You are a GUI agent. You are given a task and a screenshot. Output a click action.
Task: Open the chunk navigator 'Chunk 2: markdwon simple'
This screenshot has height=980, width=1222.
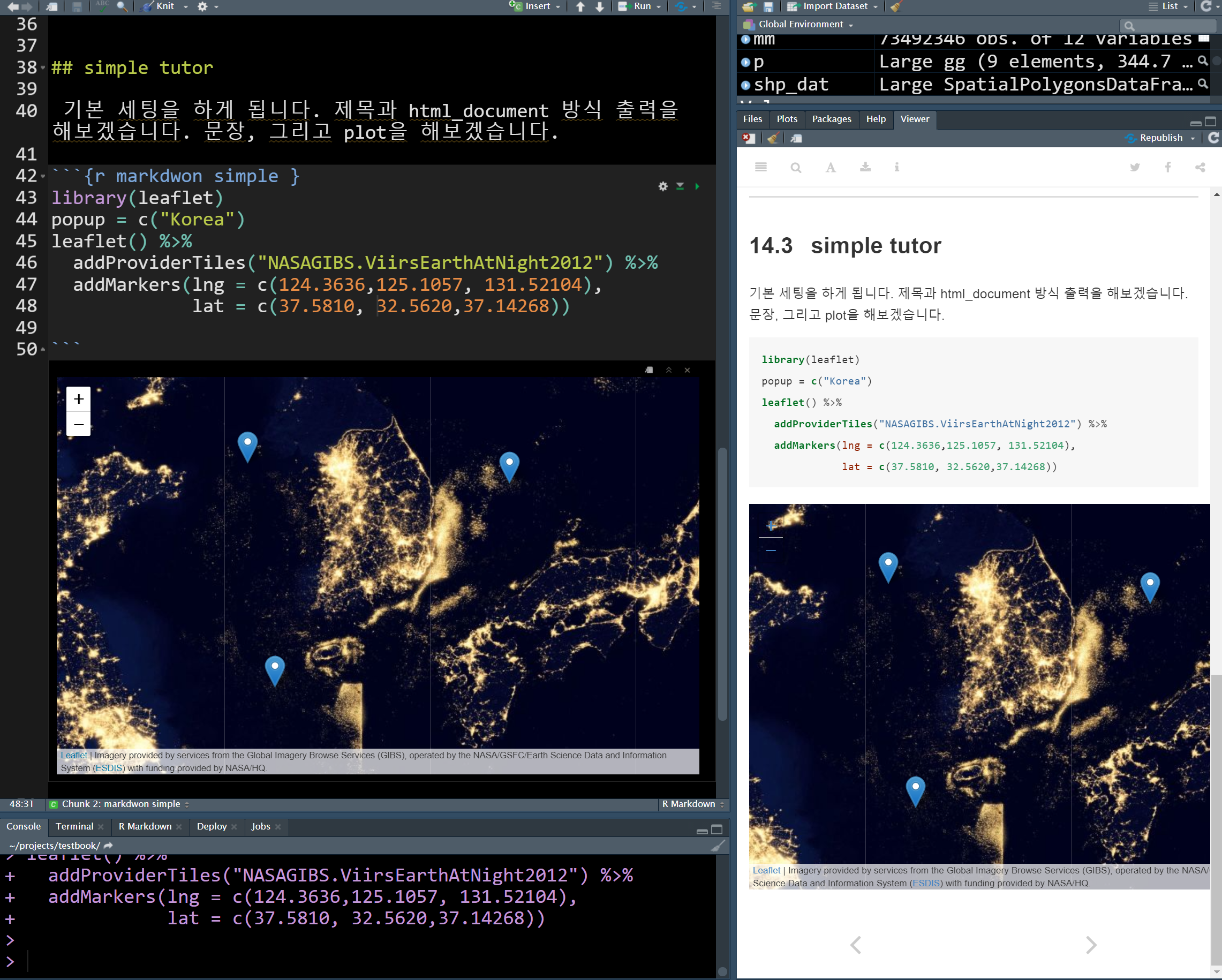click(x=119, y=804)
